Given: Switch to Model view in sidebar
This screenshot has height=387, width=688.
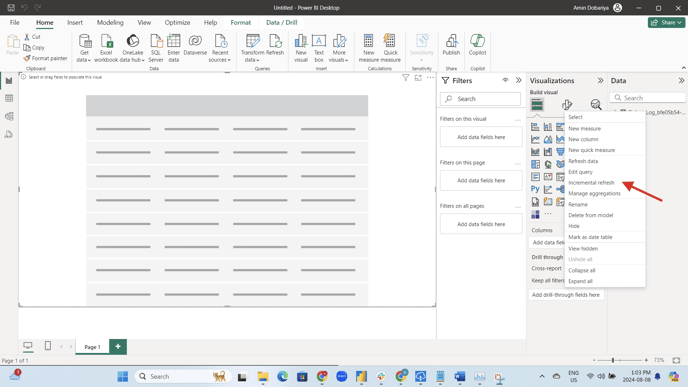Looking at the screenshot, I should coord(9,116).
